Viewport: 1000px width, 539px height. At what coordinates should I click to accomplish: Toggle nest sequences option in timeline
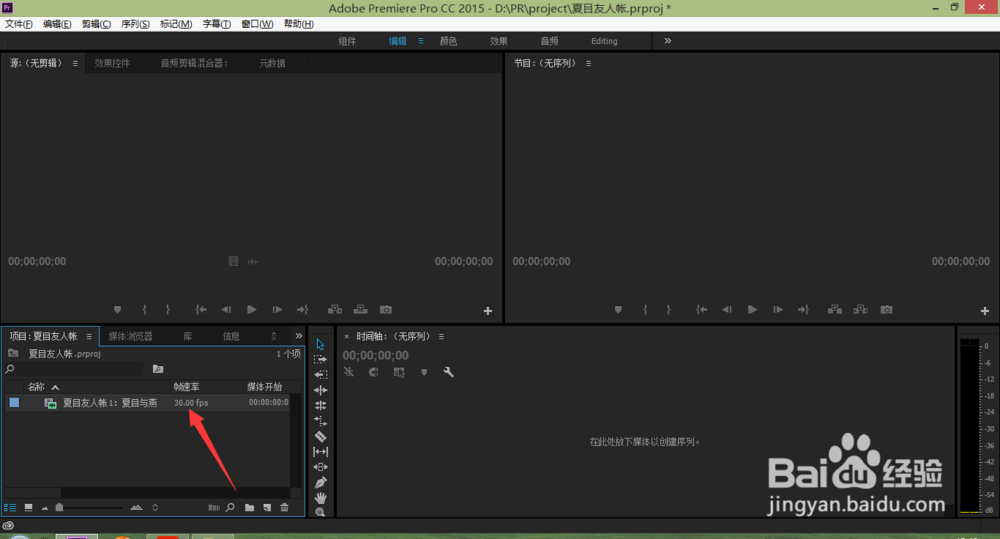point(349,372)
